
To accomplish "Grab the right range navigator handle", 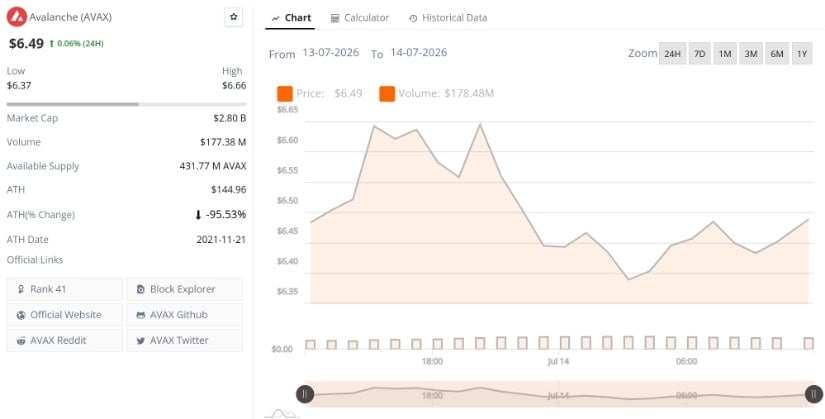I will [x=813, y=394].
